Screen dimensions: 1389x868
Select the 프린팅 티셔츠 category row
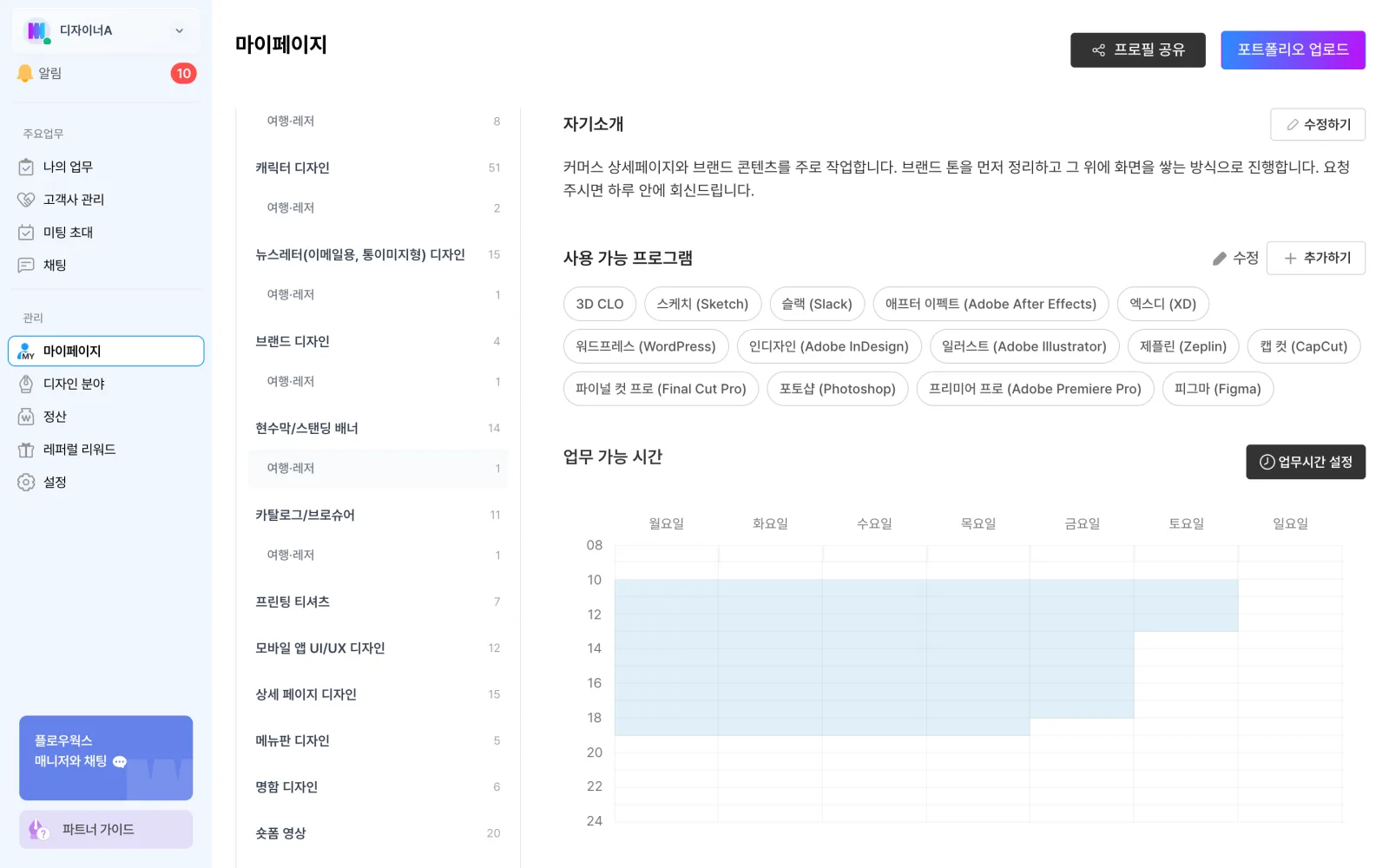pos(378,602)
